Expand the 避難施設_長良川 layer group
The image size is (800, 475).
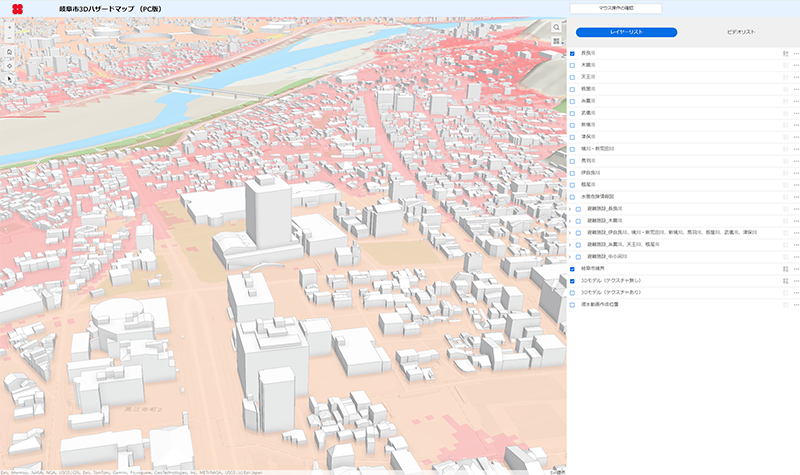click(571, 209)
